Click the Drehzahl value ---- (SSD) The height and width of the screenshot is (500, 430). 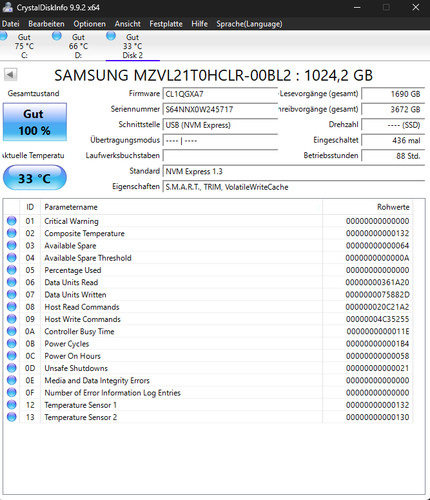point(393,125)
